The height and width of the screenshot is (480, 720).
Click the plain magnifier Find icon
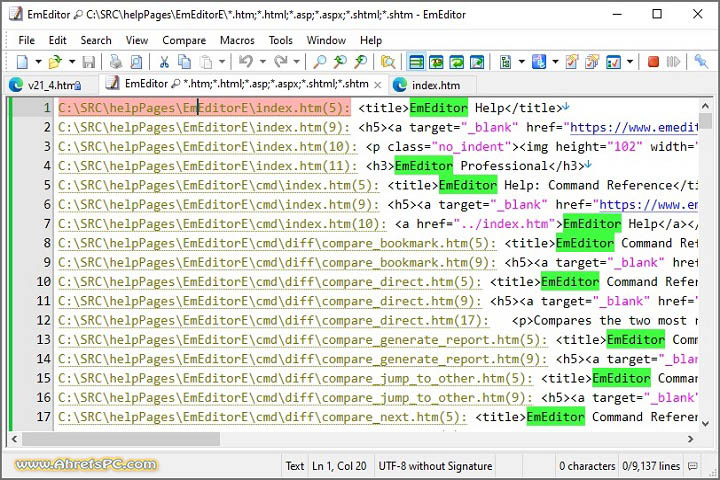[319, 62]
